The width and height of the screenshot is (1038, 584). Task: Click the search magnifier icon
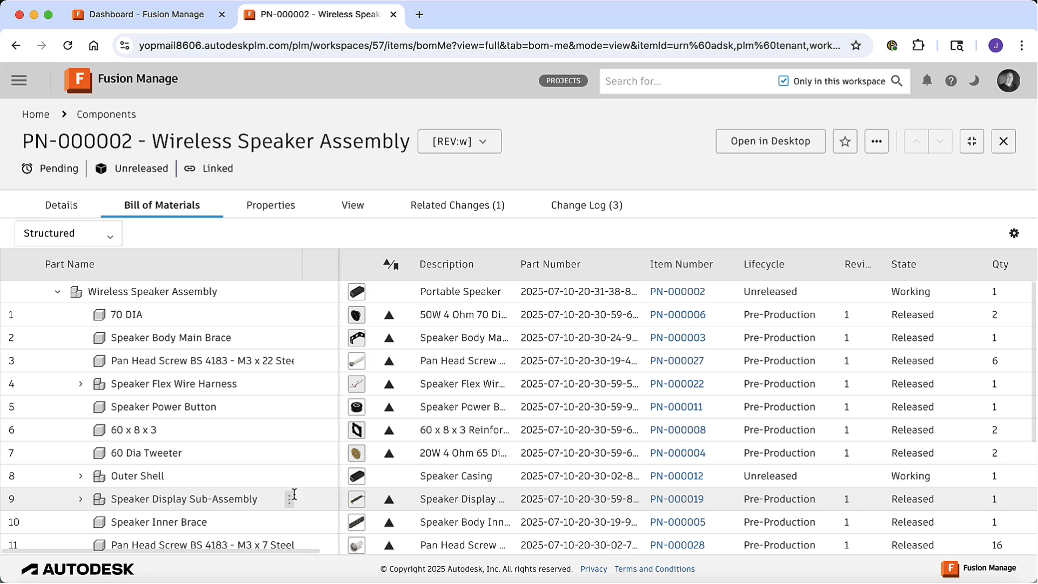(x=897, y=81)
